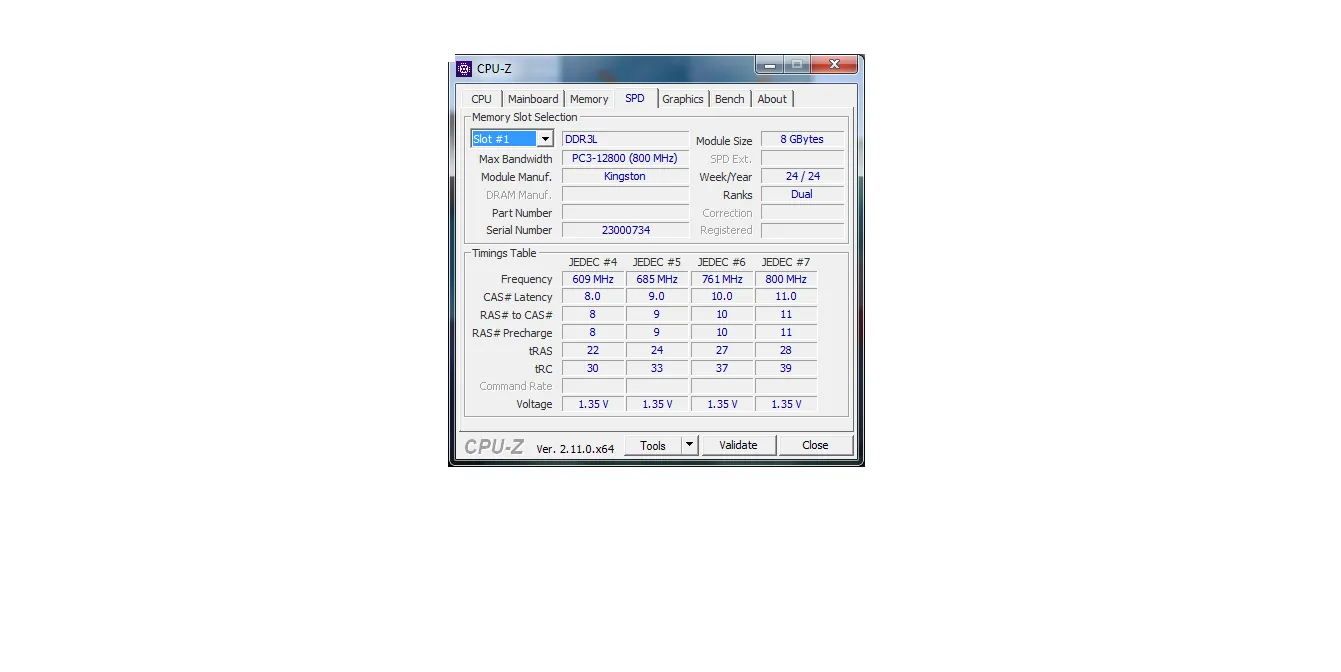Open the Mainboard tab
The image size is (1341, 672).
pyautogui.click(x=533, y=99)
